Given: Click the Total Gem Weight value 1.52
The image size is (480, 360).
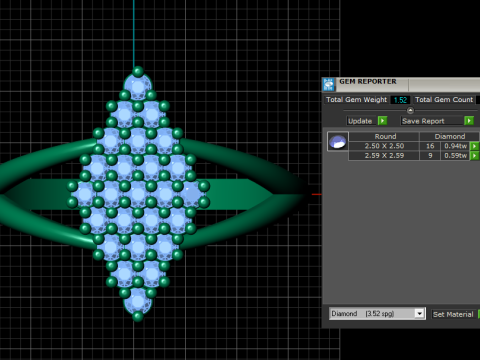Looking at the screenshot, I should click(400, 100).
